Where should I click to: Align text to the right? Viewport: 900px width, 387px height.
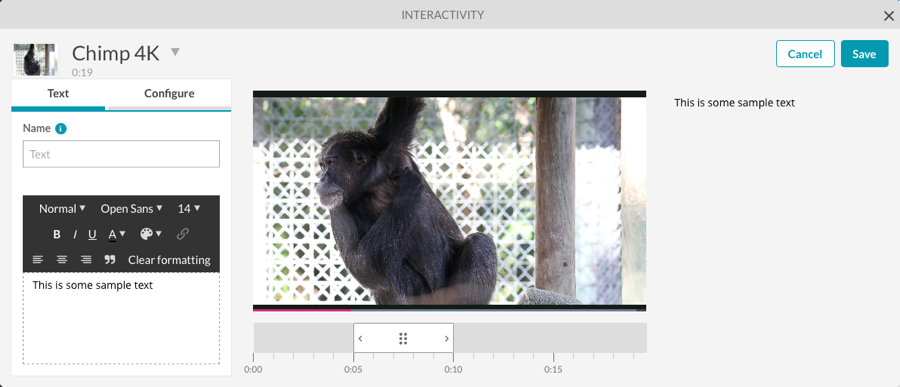86,260
